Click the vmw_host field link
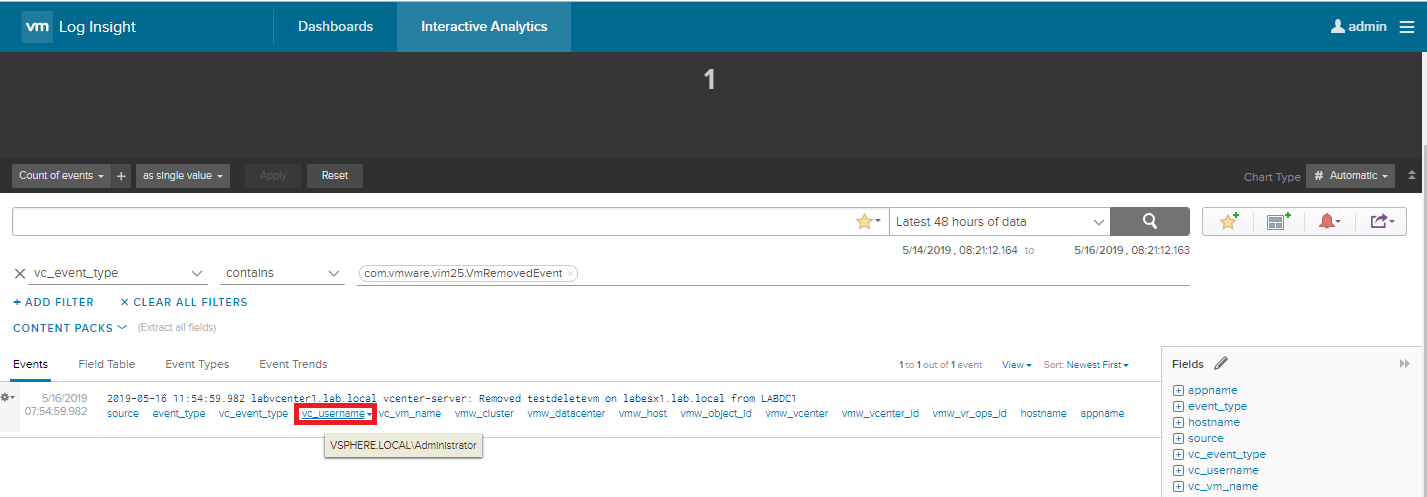The height and width of the screenshot is (497, 1427). tap(643, 413)
